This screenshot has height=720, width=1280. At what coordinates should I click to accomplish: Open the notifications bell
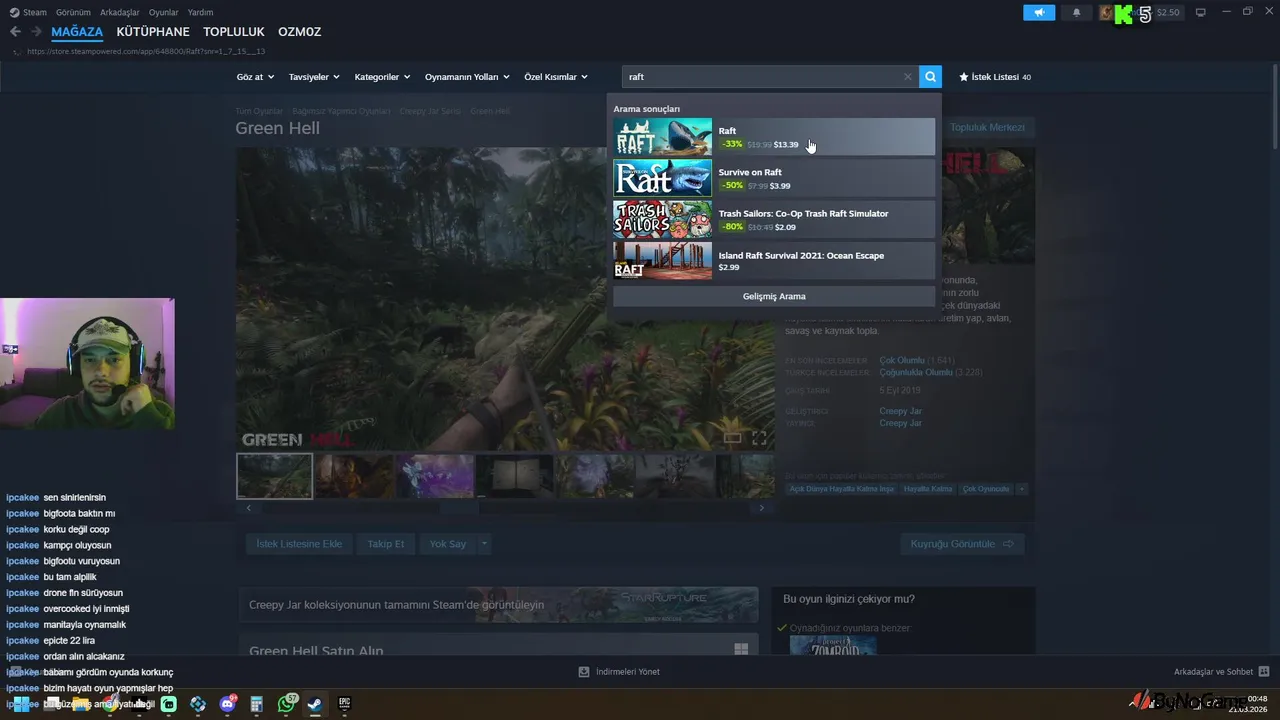click(x=1077, y=13)
